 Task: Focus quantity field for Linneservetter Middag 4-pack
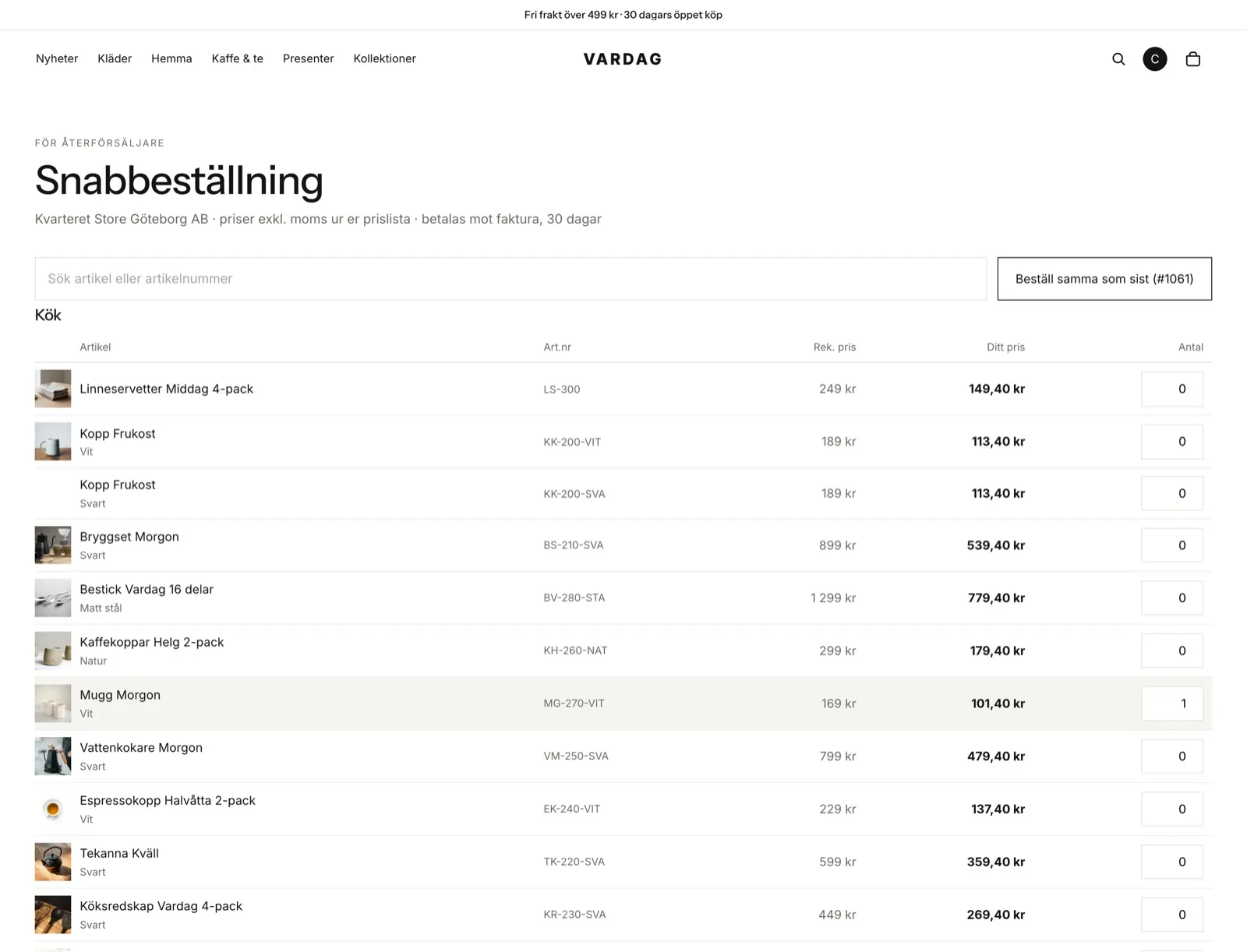(1172, 389)
